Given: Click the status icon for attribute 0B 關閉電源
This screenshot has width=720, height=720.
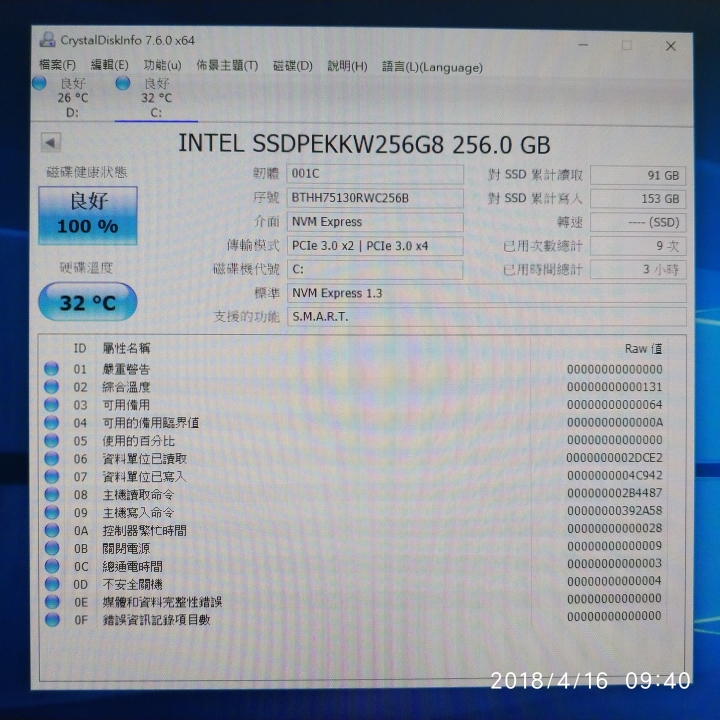Looking at the screenshot, I should point(52,548).
